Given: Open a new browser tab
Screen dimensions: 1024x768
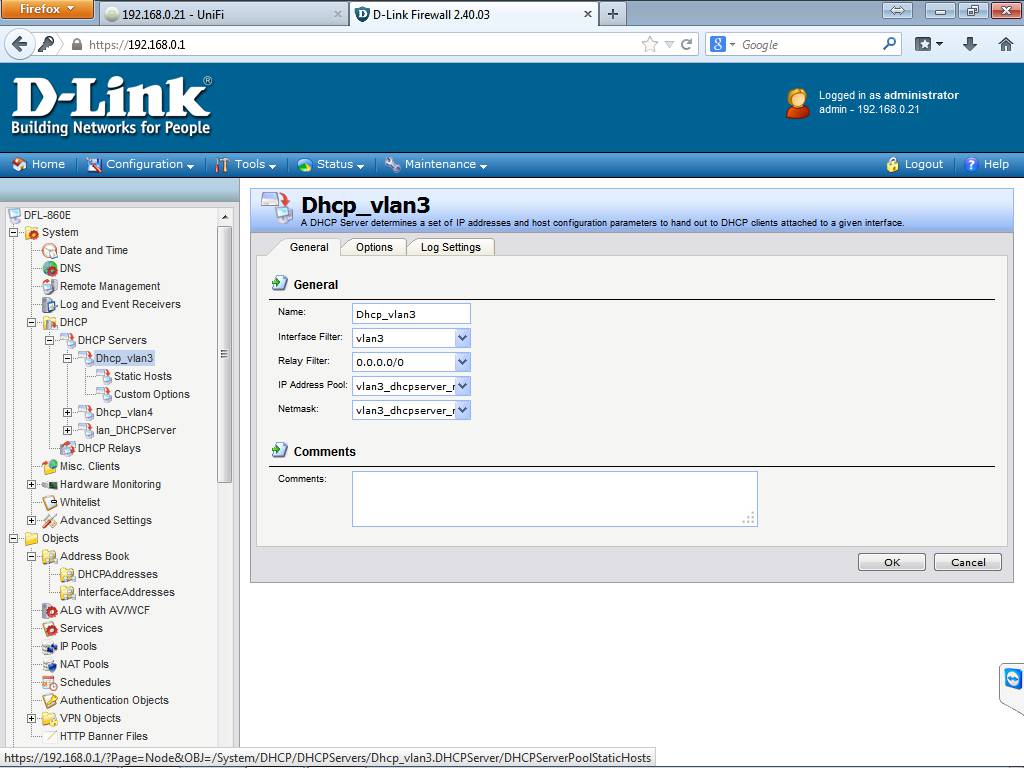Looking at the screenshot, I should click(x=613, y=14).
